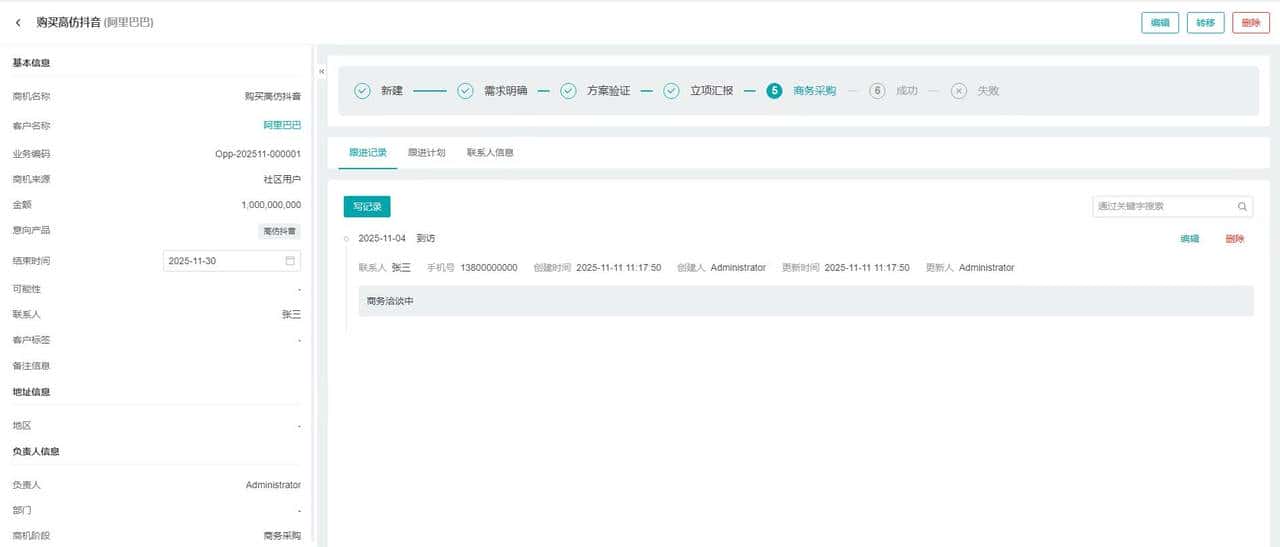Select the 成功 stage label
1280x547 pixels.
907,91
